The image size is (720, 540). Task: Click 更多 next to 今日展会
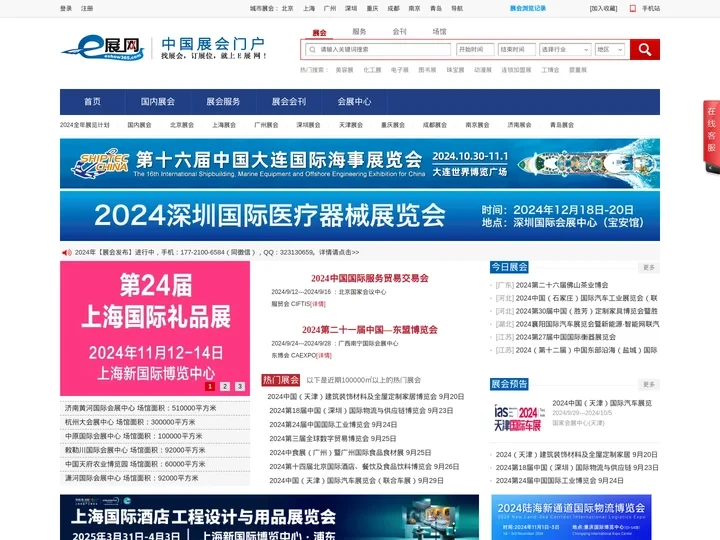click(x=649, y=267)
